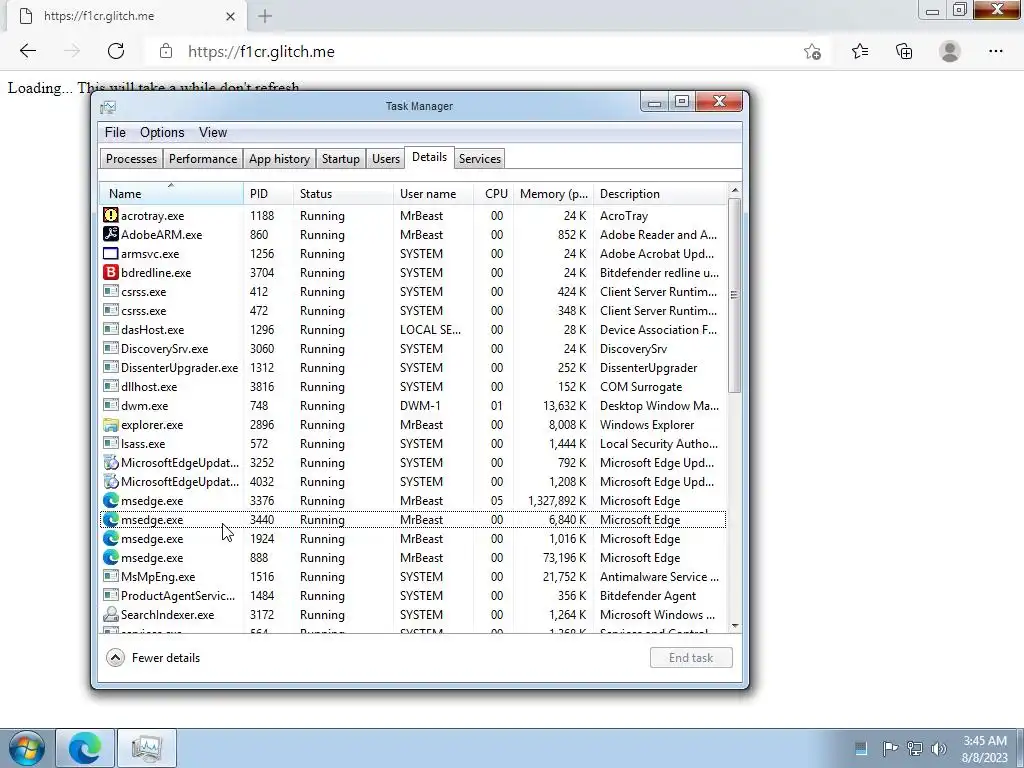Close the f1cr.glitch.me browser tab
The width and height of the screenshot is (1024, 768).
(230, 16)
